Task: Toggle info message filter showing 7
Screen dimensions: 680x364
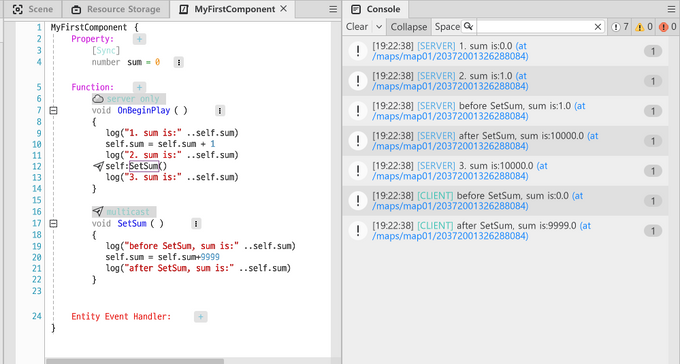Action: click(x=620, y=27)
